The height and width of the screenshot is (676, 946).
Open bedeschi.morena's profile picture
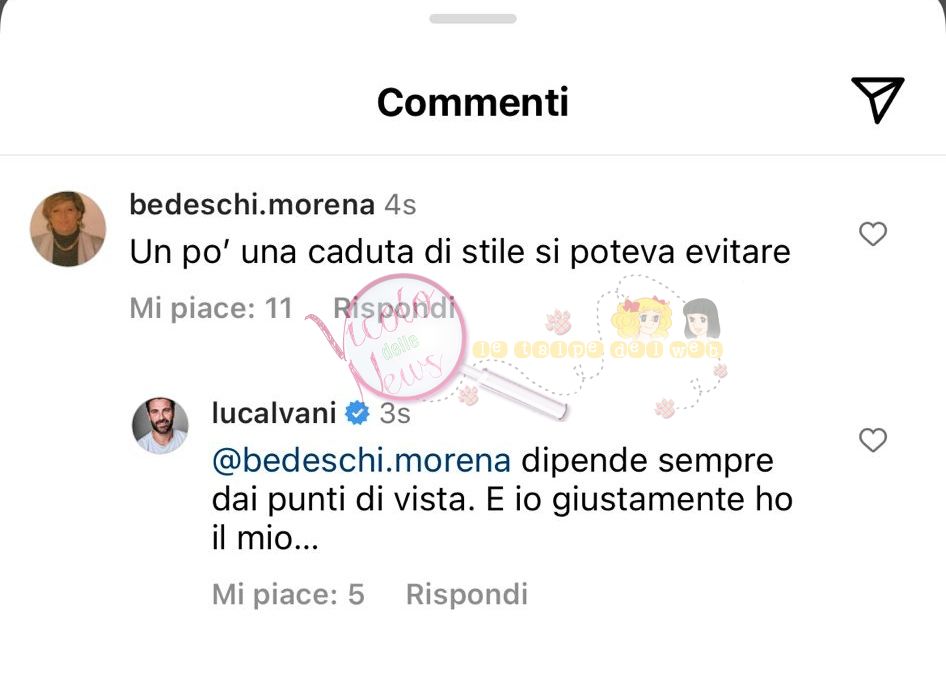(68, 229)
